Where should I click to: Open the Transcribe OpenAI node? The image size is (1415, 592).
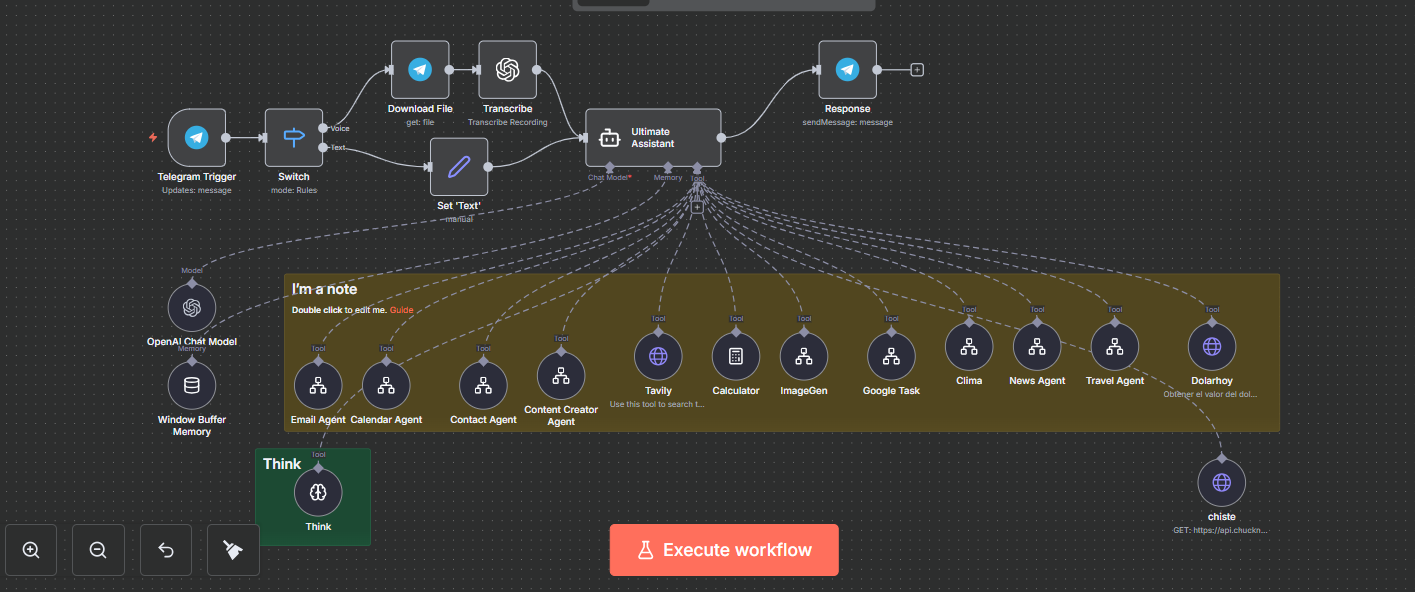[507, 70]
